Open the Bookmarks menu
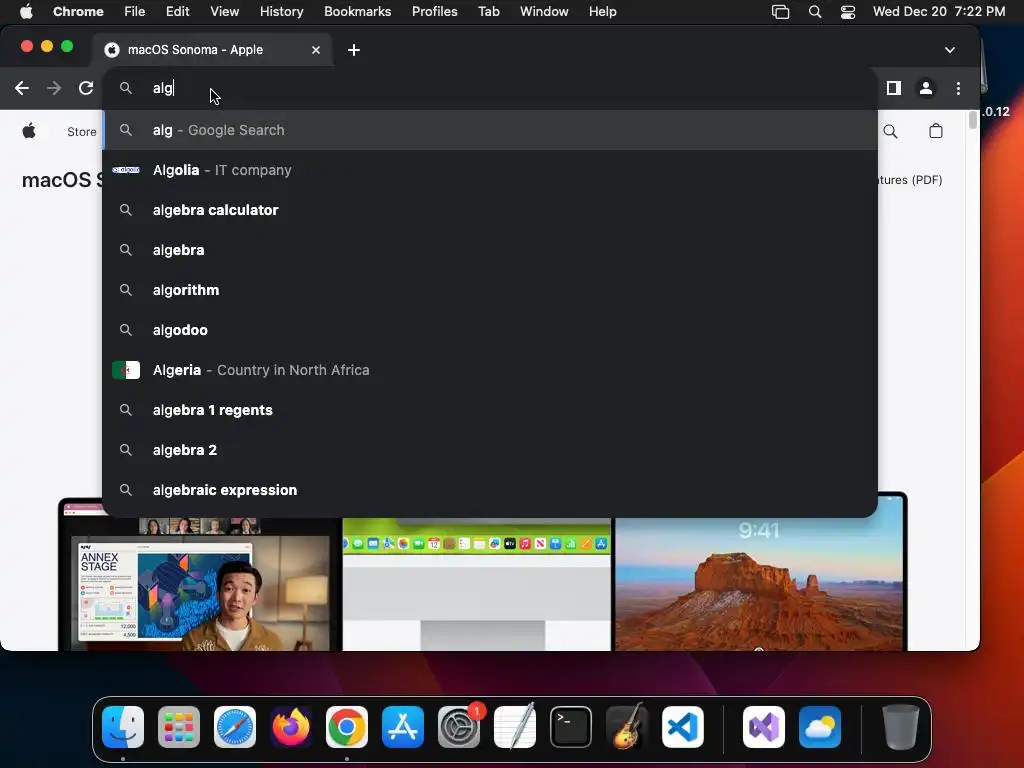 (x=357, y=11)
